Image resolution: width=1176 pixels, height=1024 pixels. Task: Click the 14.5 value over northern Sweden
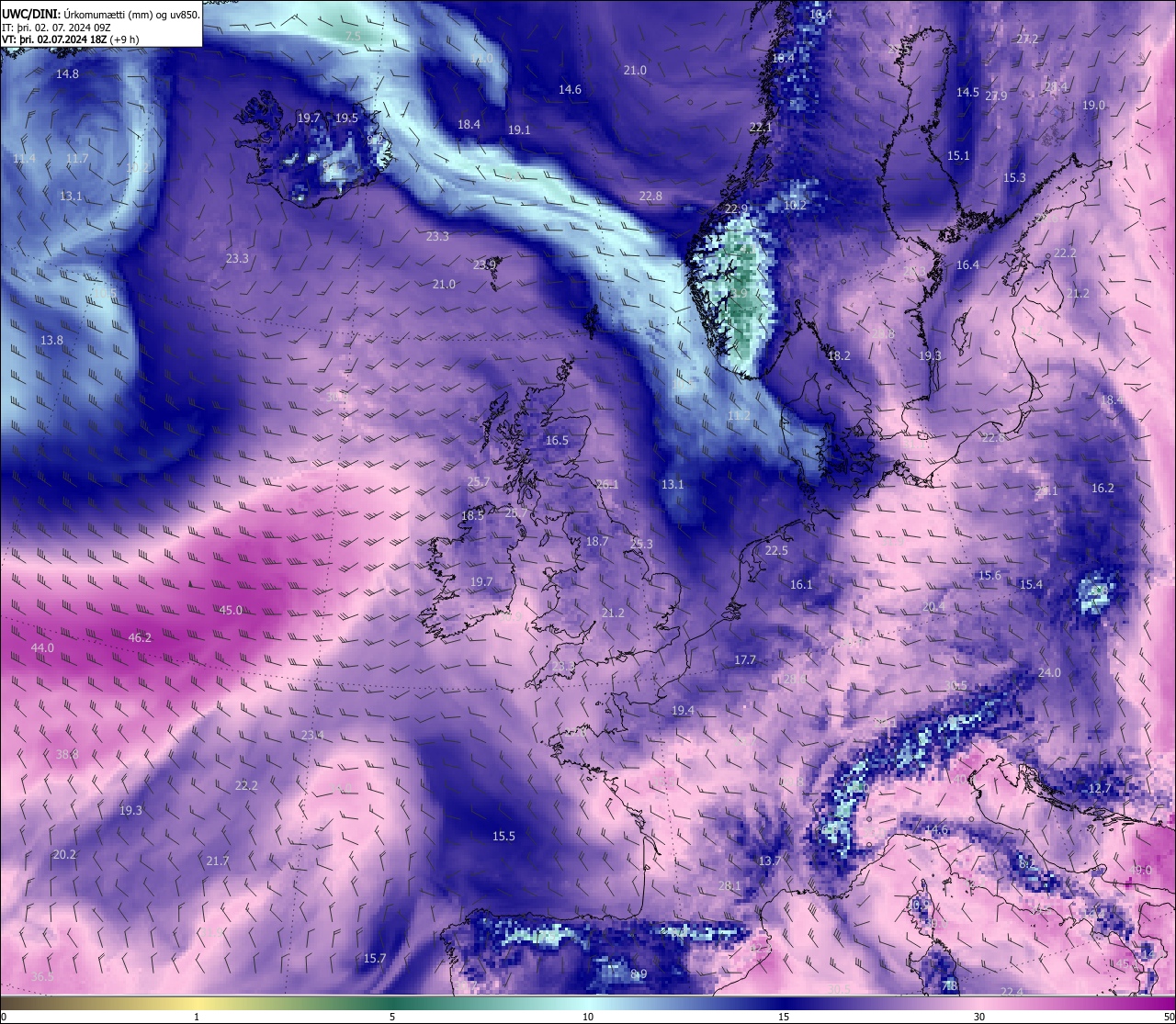967,92
